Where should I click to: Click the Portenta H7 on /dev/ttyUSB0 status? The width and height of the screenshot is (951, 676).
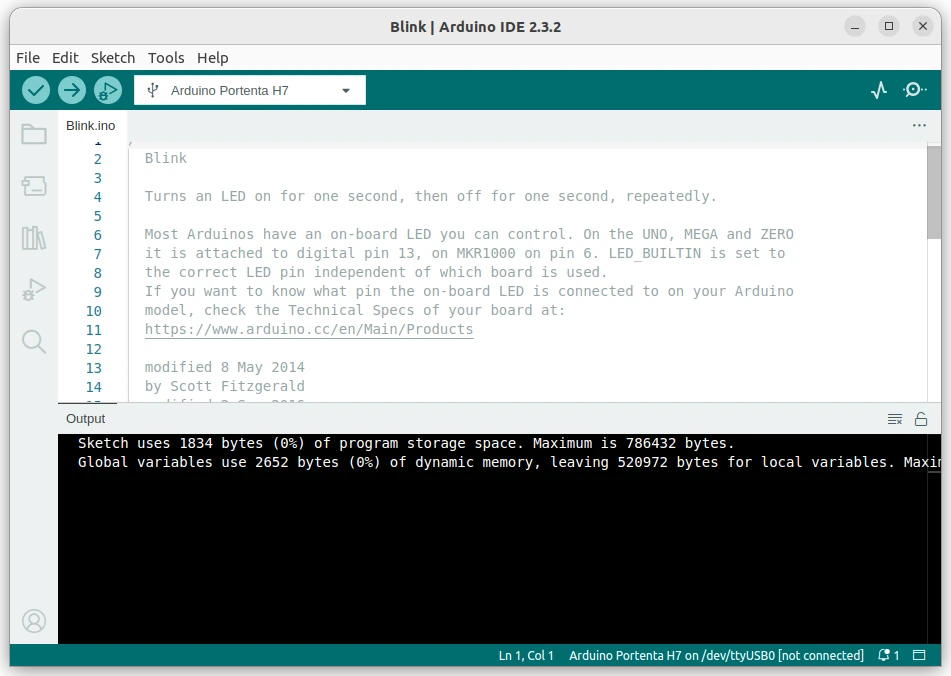coord(716,655)
